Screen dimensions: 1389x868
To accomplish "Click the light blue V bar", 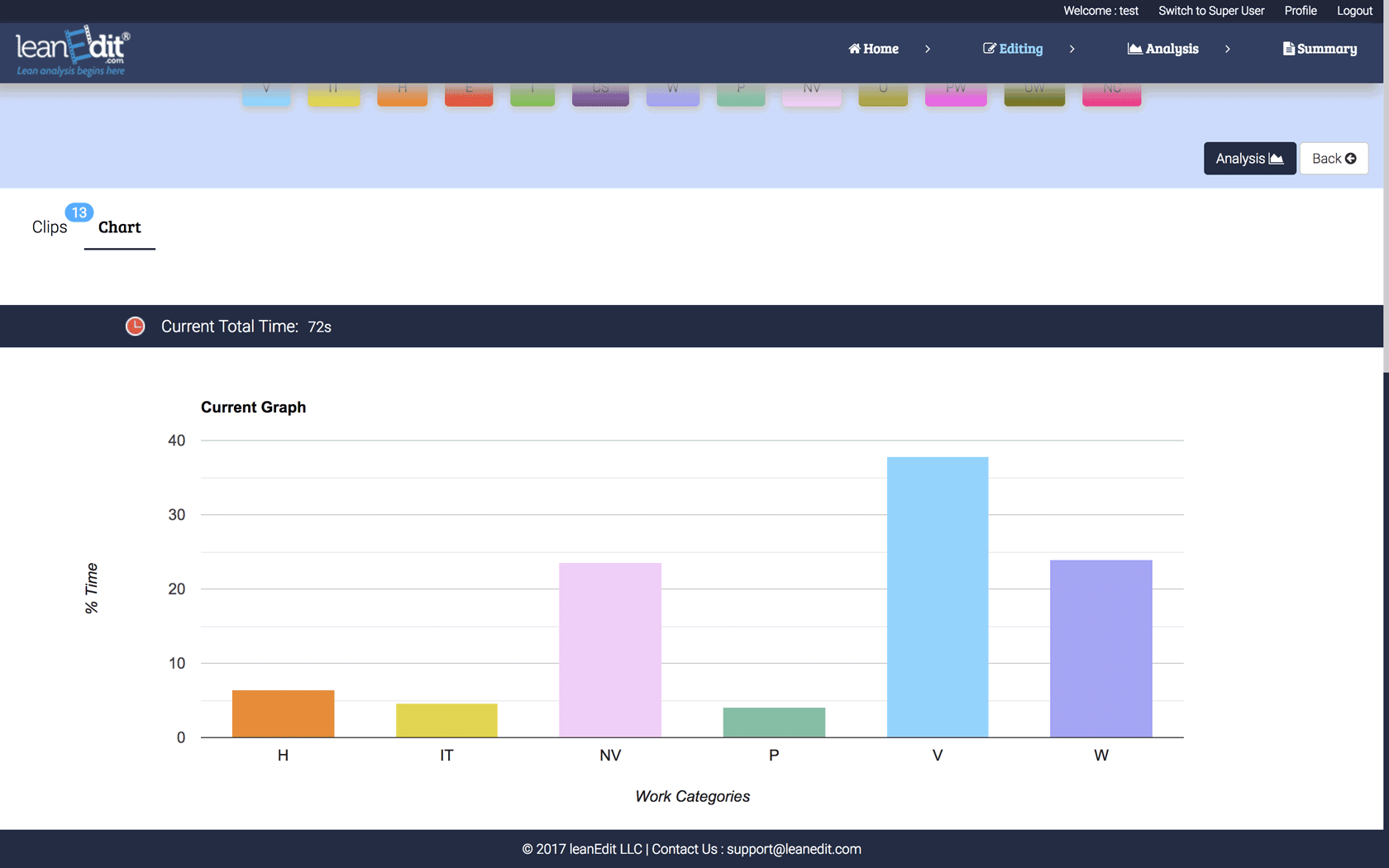I will pyautogui.click(x=938, y=597).
